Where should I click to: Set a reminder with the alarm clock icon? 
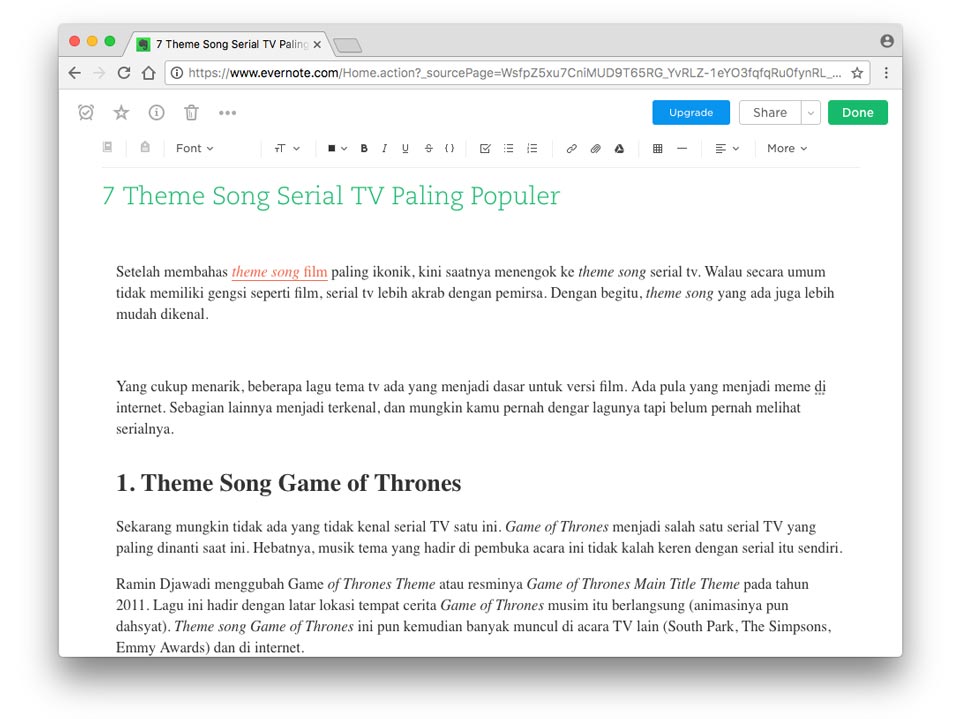tap(86, 113)
